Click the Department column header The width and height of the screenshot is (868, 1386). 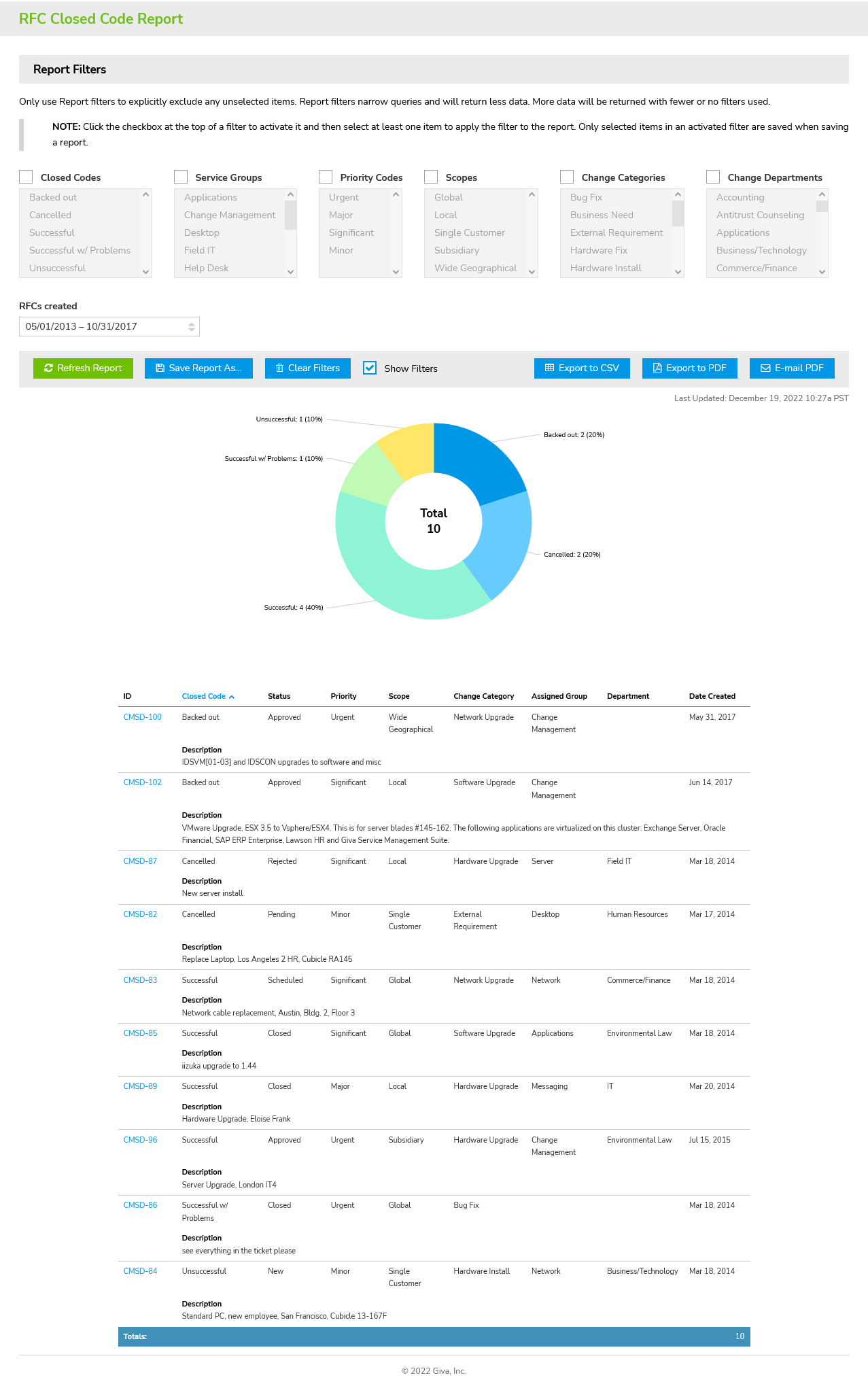[x=628, y=697]
